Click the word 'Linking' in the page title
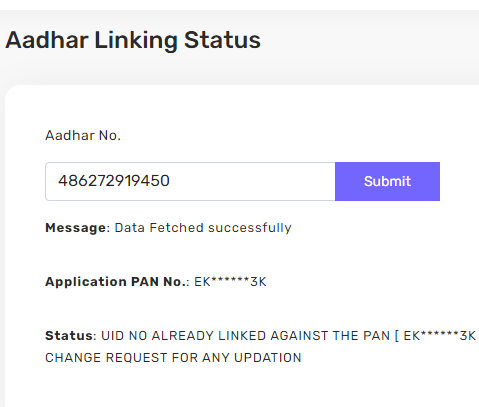Viewport: 479px width, 407px height. pos(136,41)
